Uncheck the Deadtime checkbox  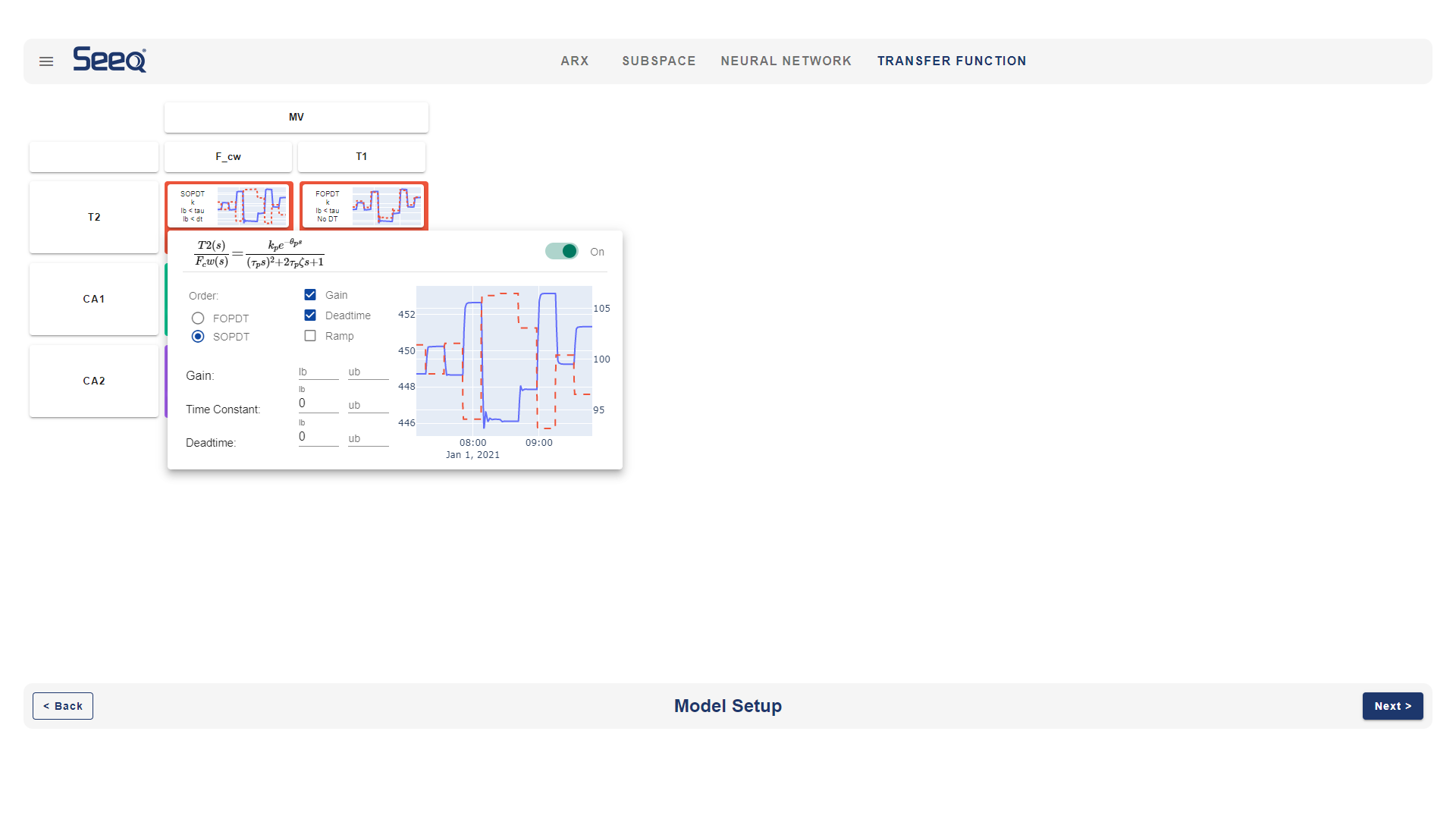310,315
